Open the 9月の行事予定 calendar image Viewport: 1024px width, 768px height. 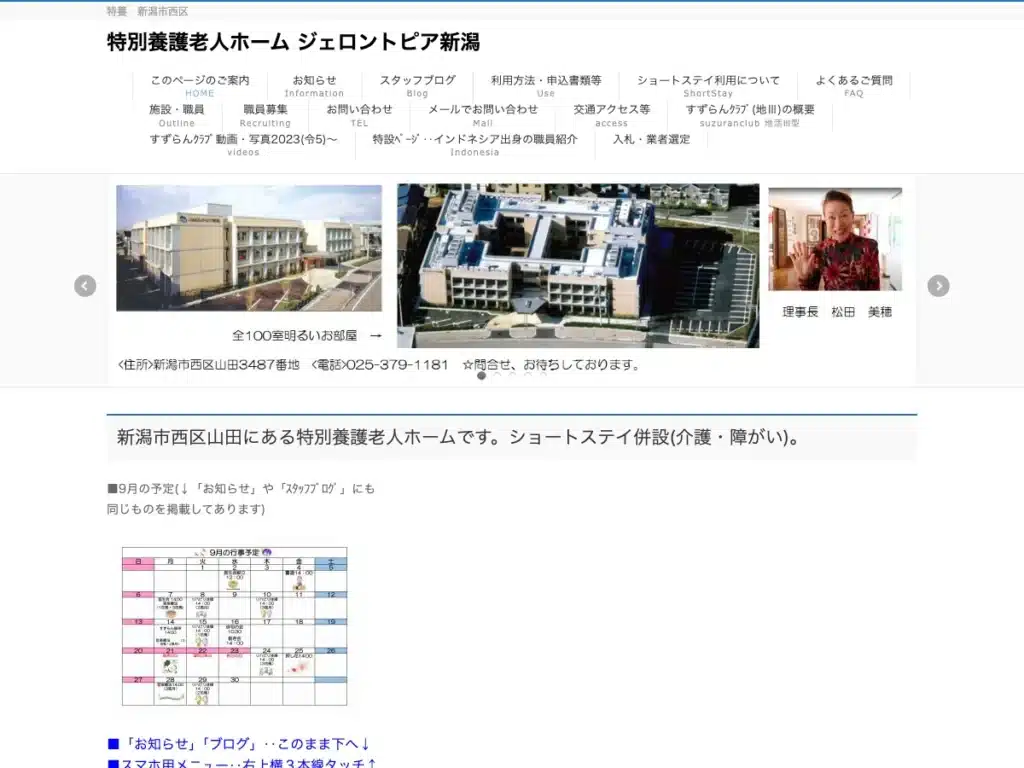tap(234, 626)
